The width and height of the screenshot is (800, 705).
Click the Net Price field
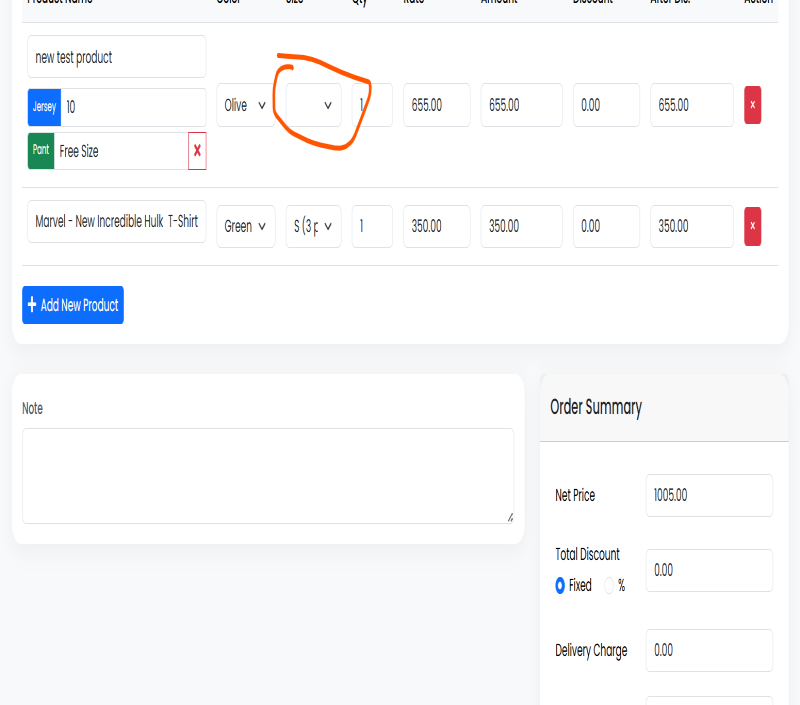(709, 495)
